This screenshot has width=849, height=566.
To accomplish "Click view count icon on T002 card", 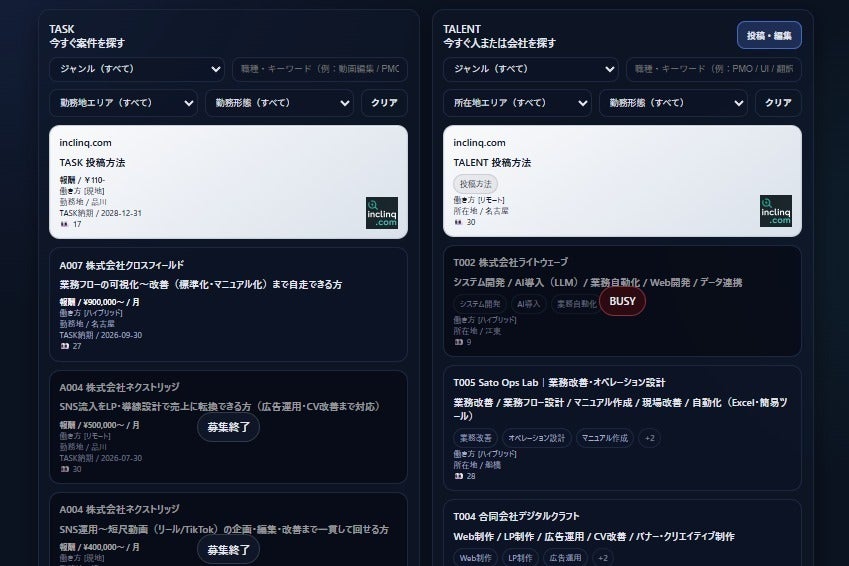I will tap(459, 342).
